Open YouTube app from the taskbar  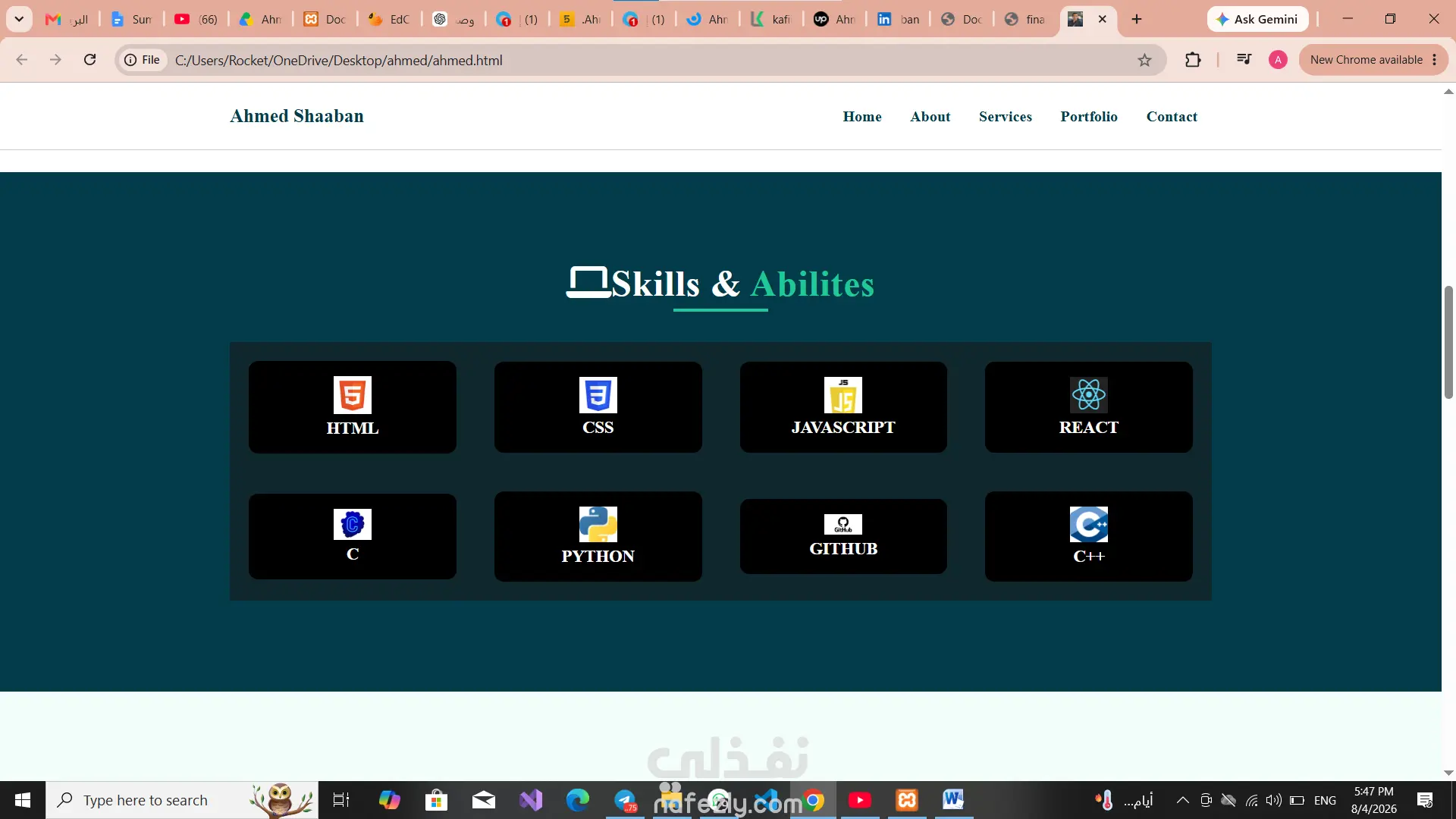(x=859, y=800)
